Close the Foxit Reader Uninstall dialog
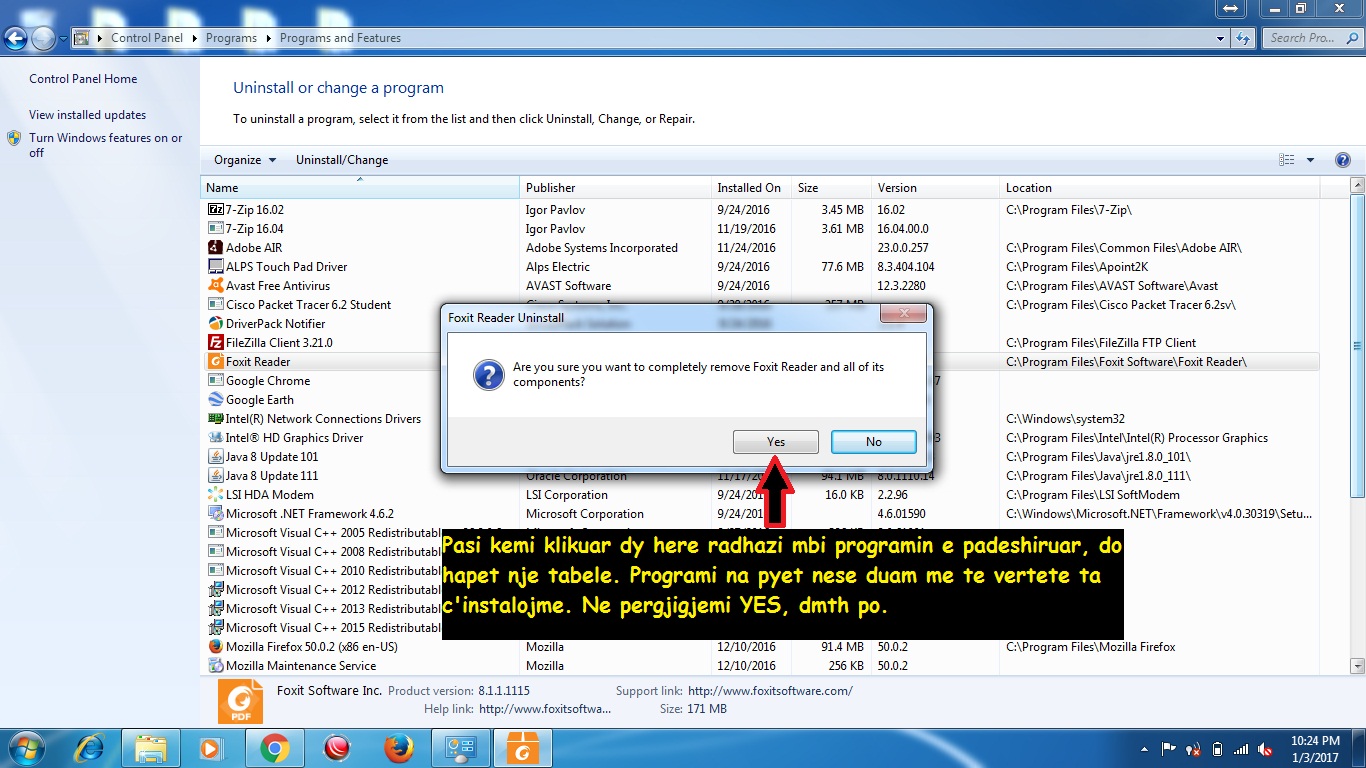1366x768 pixels. (905, 316)
